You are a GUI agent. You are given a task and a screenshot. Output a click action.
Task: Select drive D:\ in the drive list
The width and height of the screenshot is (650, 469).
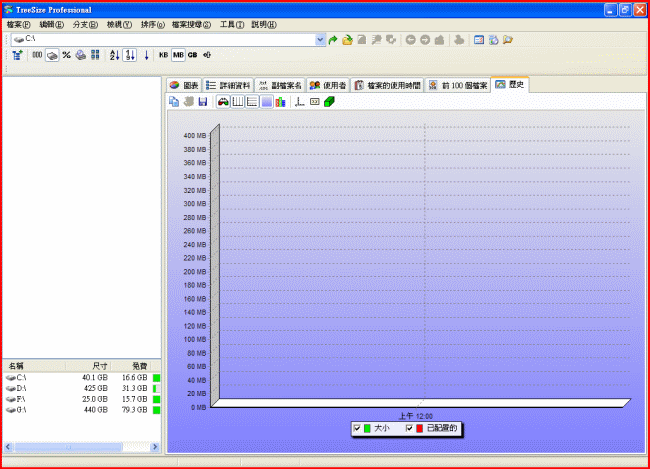pyautogui.click(x=20, y=388)
